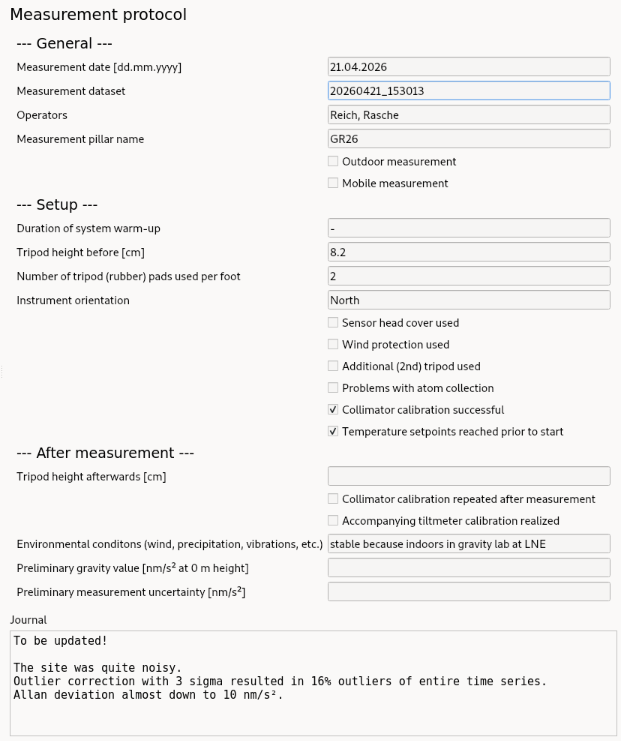
Task: Select the Operators text field
Action: 468,115
